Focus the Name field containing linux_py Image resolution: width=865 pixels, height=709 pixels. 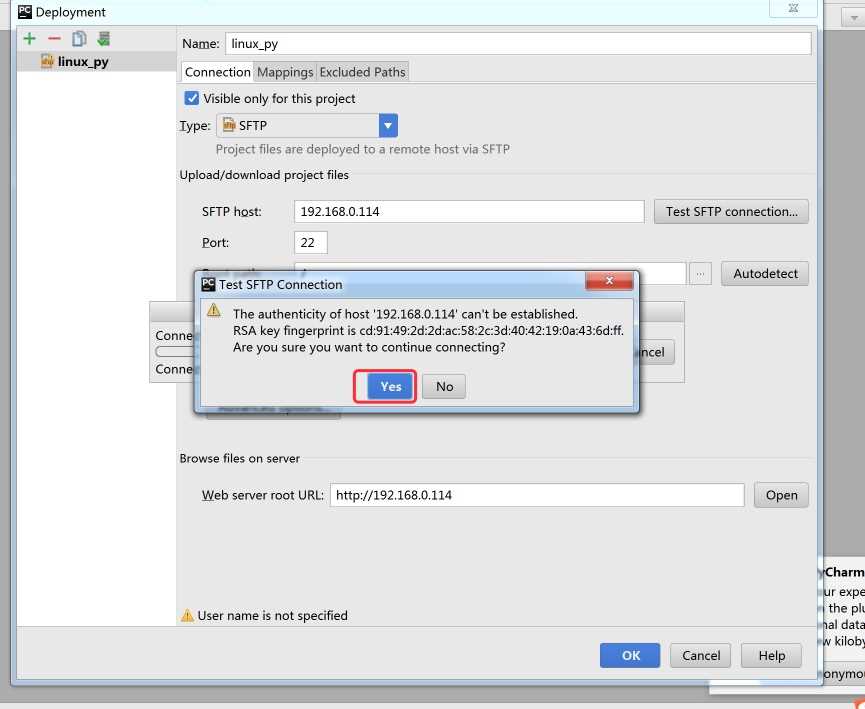tap(518, 44)
